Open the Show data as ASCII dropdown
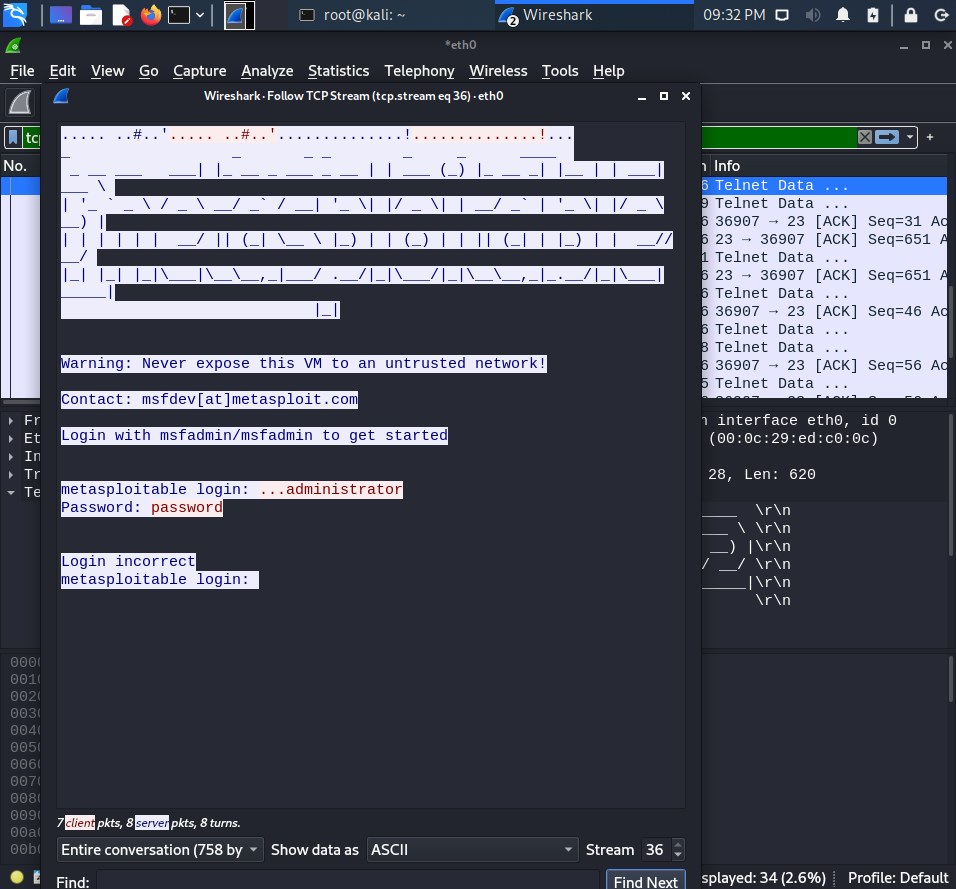The width and height of the screenshot is (956, 889). 473,850
